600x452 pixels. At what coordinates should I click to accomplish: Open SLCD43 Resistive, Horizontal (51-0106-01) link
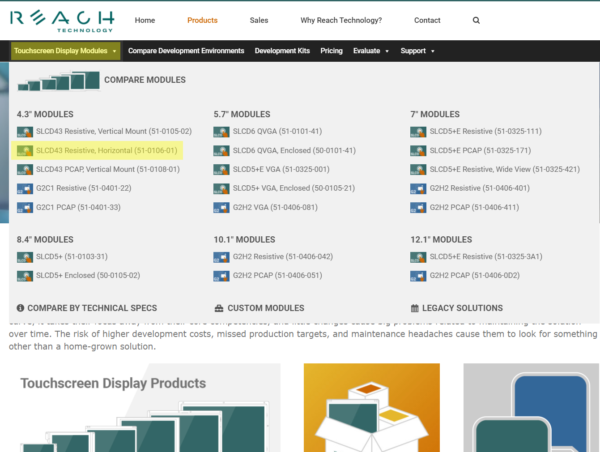tap(107, 151)
